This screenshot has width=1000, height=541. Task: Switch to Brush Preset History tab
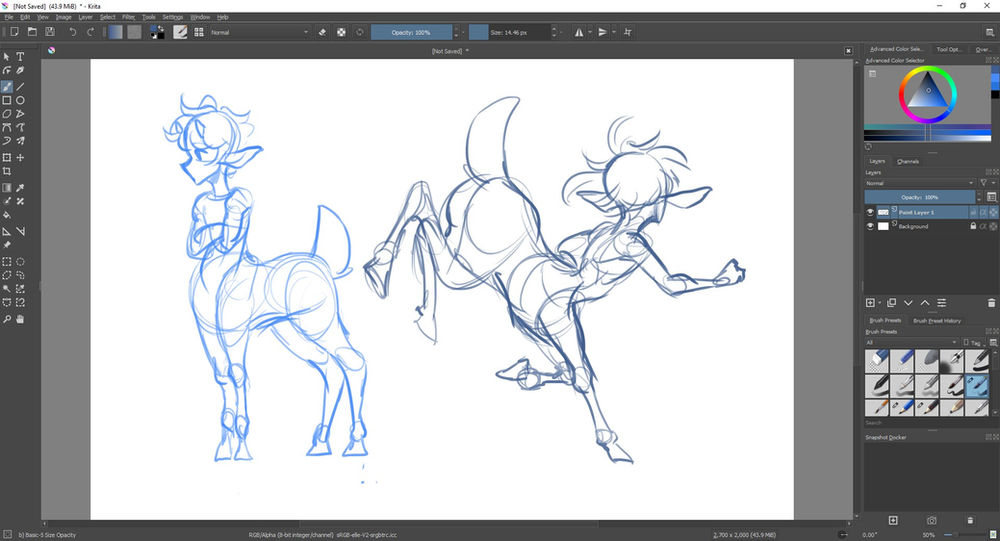pyautogui.click(x=937, y=321)
